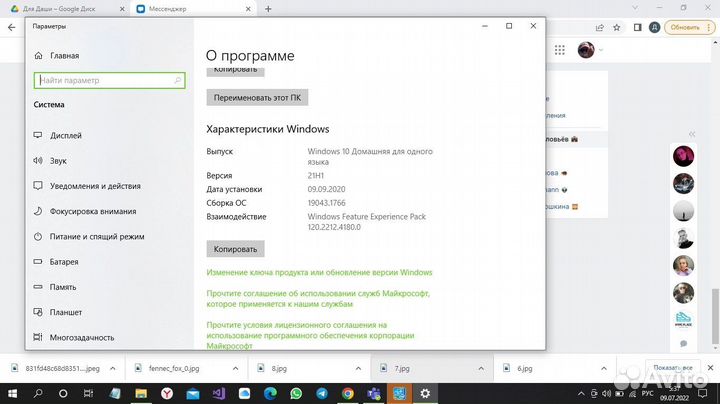Expand options for the 6.jpg download
The height and width of the screenshot is (404, 720).
(604, 368)
